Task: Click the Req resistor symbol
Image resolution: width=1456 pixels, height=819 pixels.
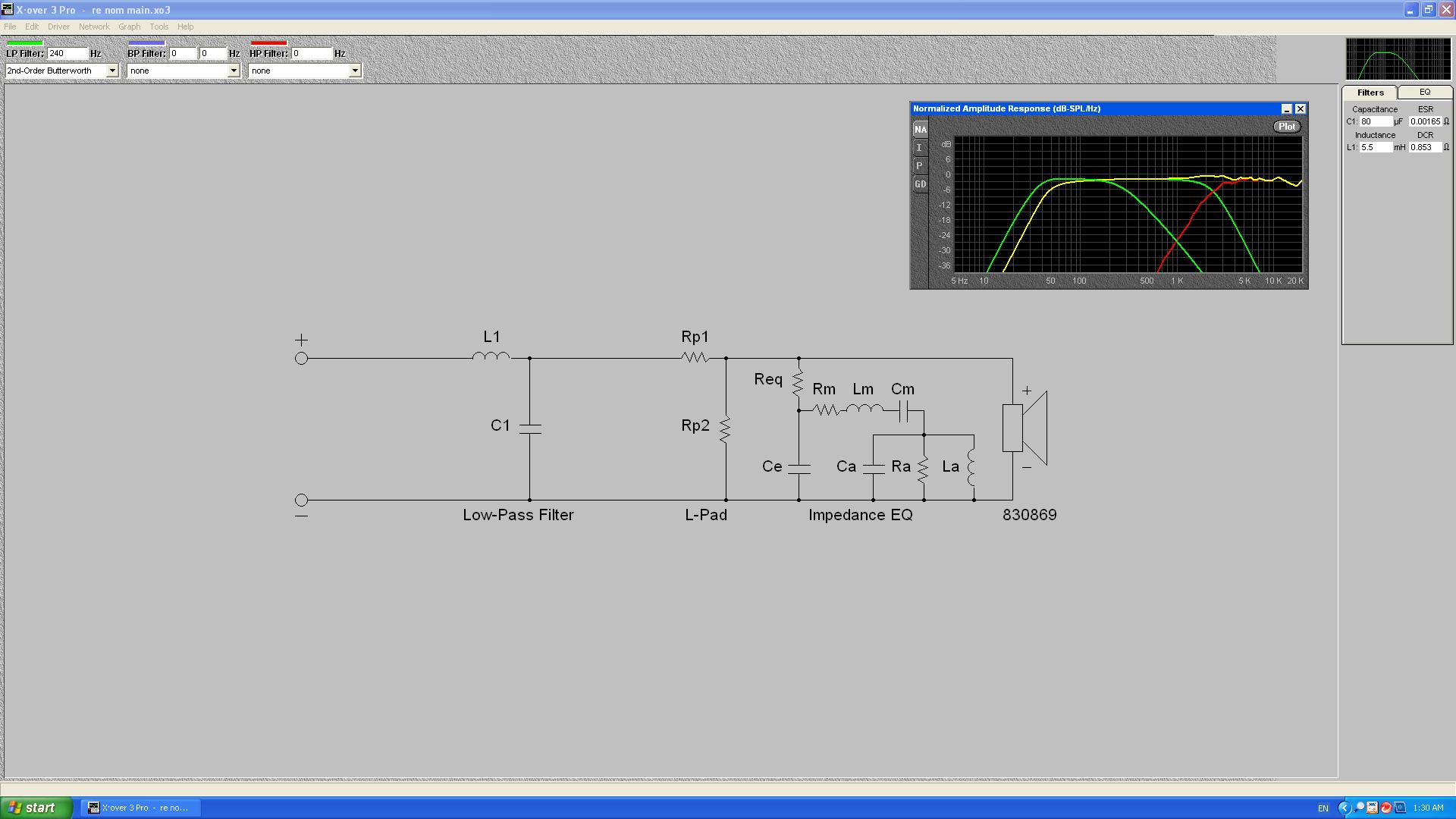Action: click(x=798, y=382)
